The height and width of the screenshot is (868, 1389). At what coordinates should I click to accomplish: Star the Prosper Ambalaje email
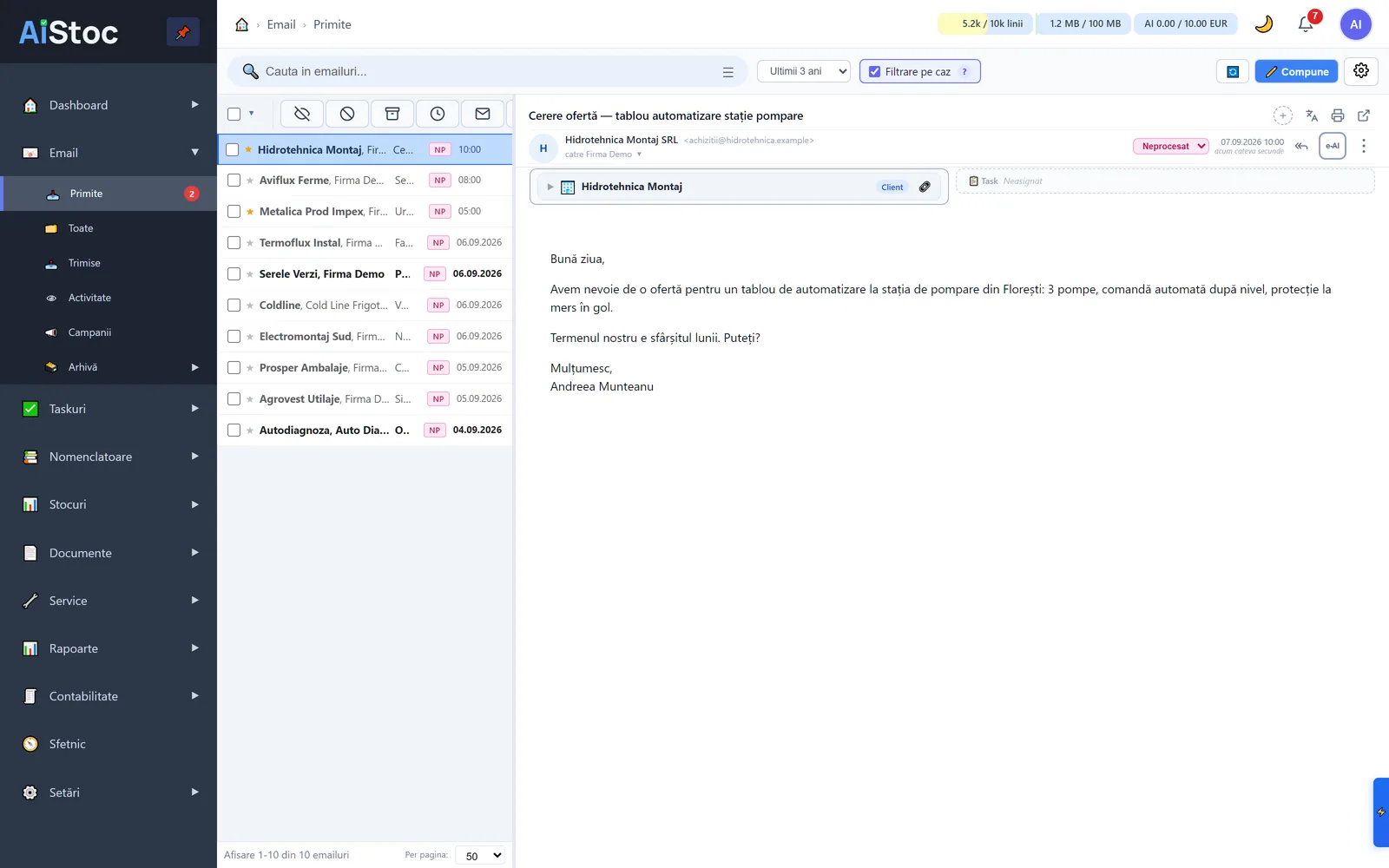point(250,368)
